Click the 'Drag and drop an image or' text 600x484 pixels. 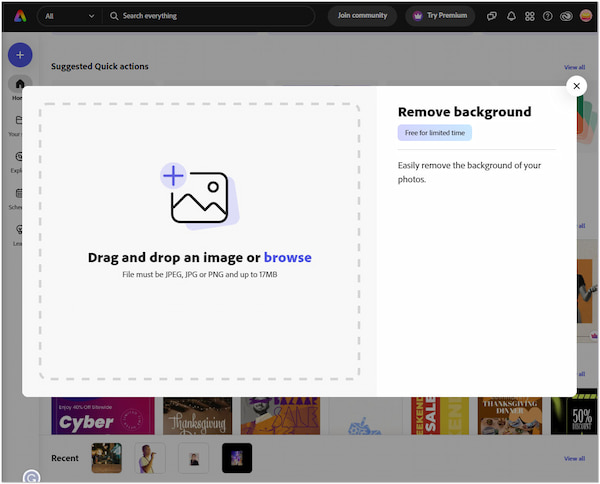tap(174, 257)
